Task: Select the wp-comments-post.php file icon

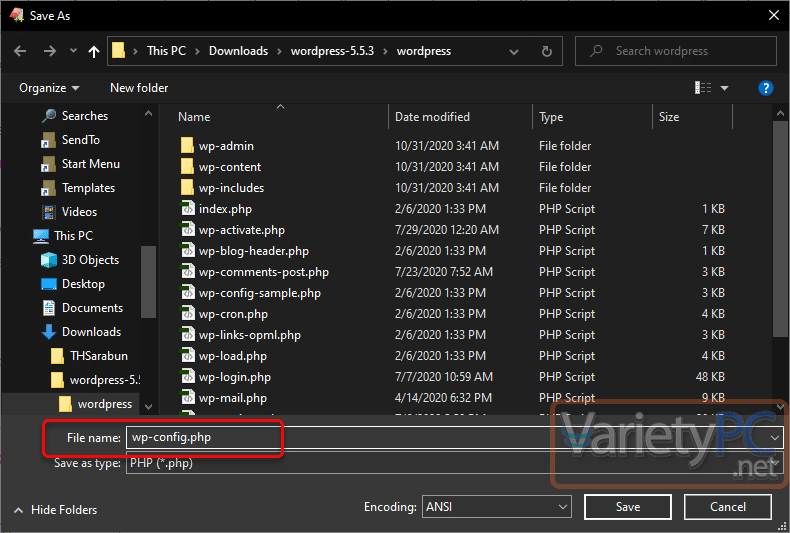Action: click(x=187, y=272)
